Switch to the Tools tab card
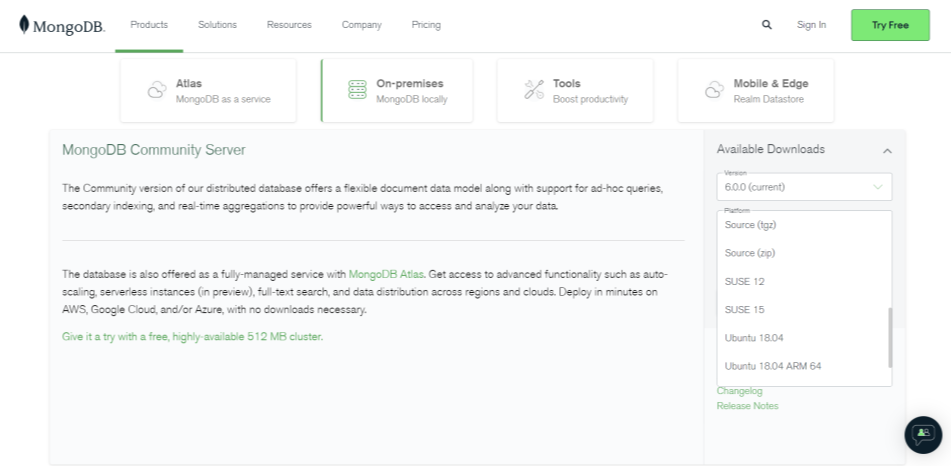 pyautogui.click(x=575, y=90)
